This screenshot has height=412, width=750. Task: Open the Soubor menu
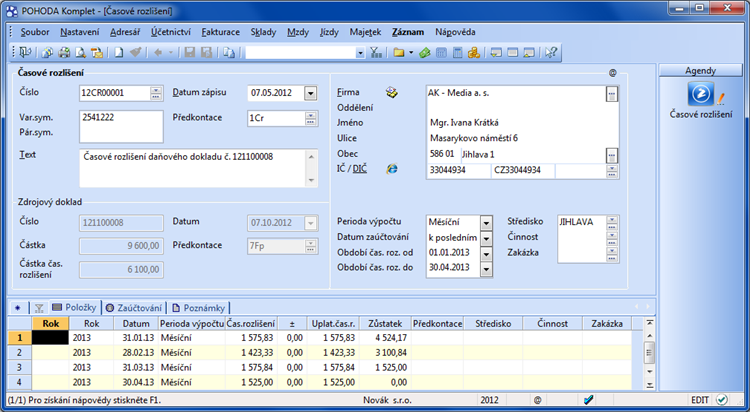(x=35, y=32)
